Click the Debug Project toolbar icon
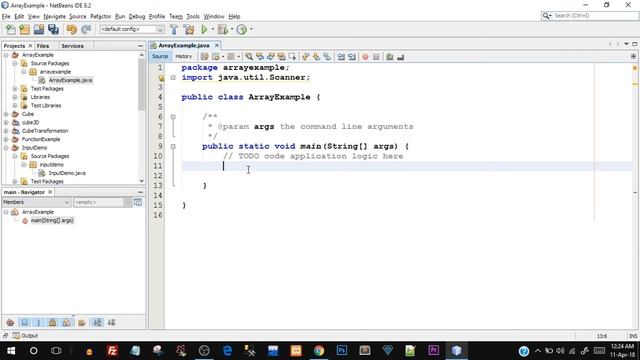This screenshot has width=640, height=360. coord(222,29)
